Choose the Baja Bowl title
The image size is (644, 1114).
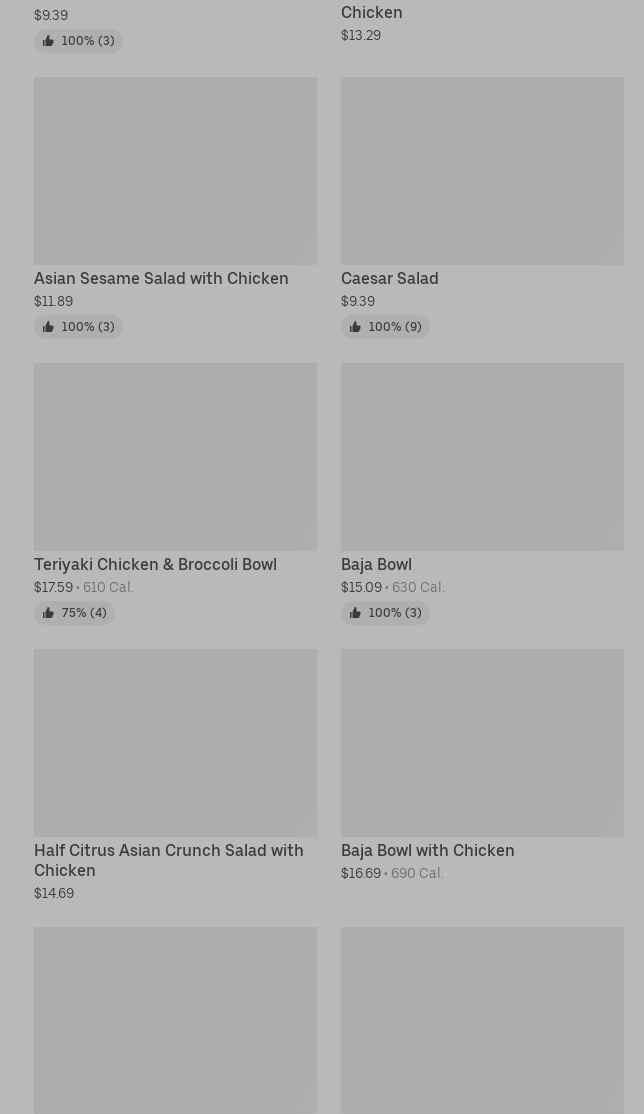376,565
